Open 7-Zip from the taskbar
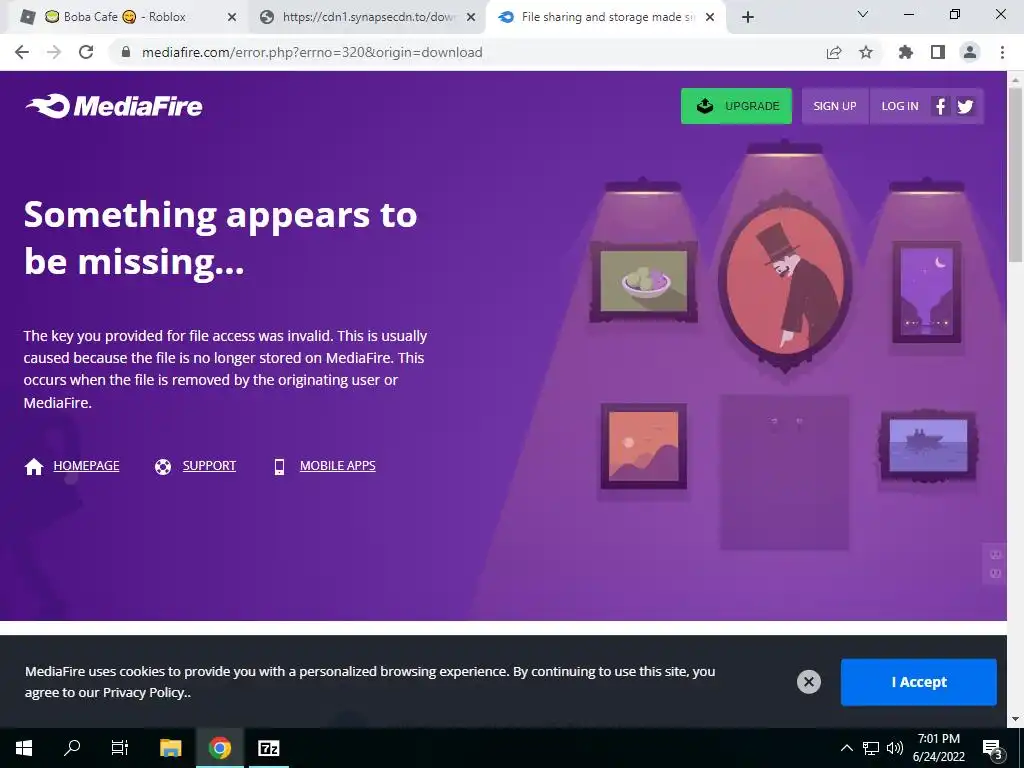The width and height of the screenshot is (1024, 768). pyautogui.click(x=268, y=748)
